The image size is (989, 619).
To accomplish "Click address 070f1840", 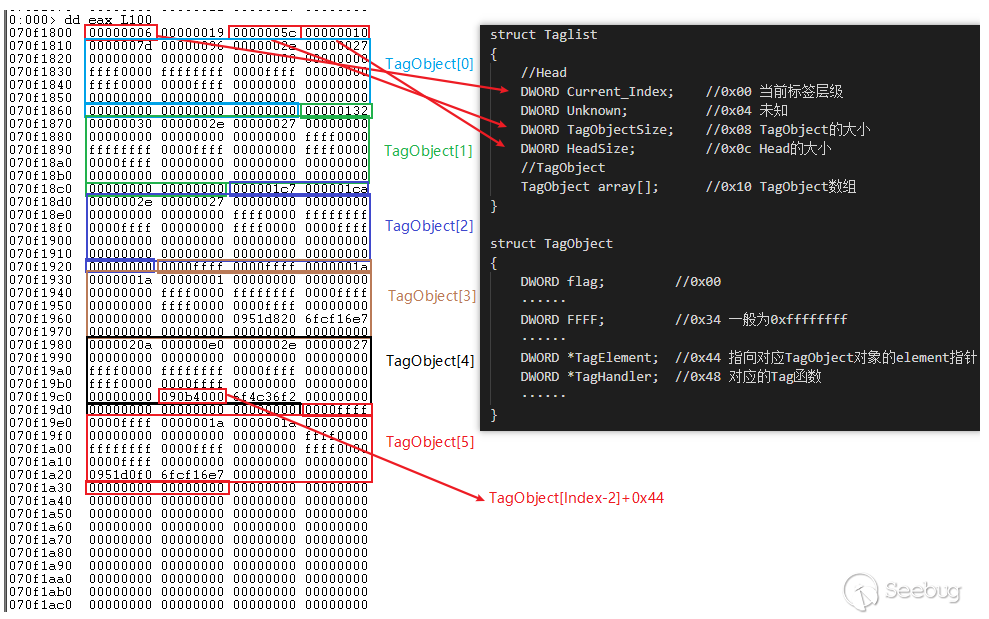I will [40, 85].
